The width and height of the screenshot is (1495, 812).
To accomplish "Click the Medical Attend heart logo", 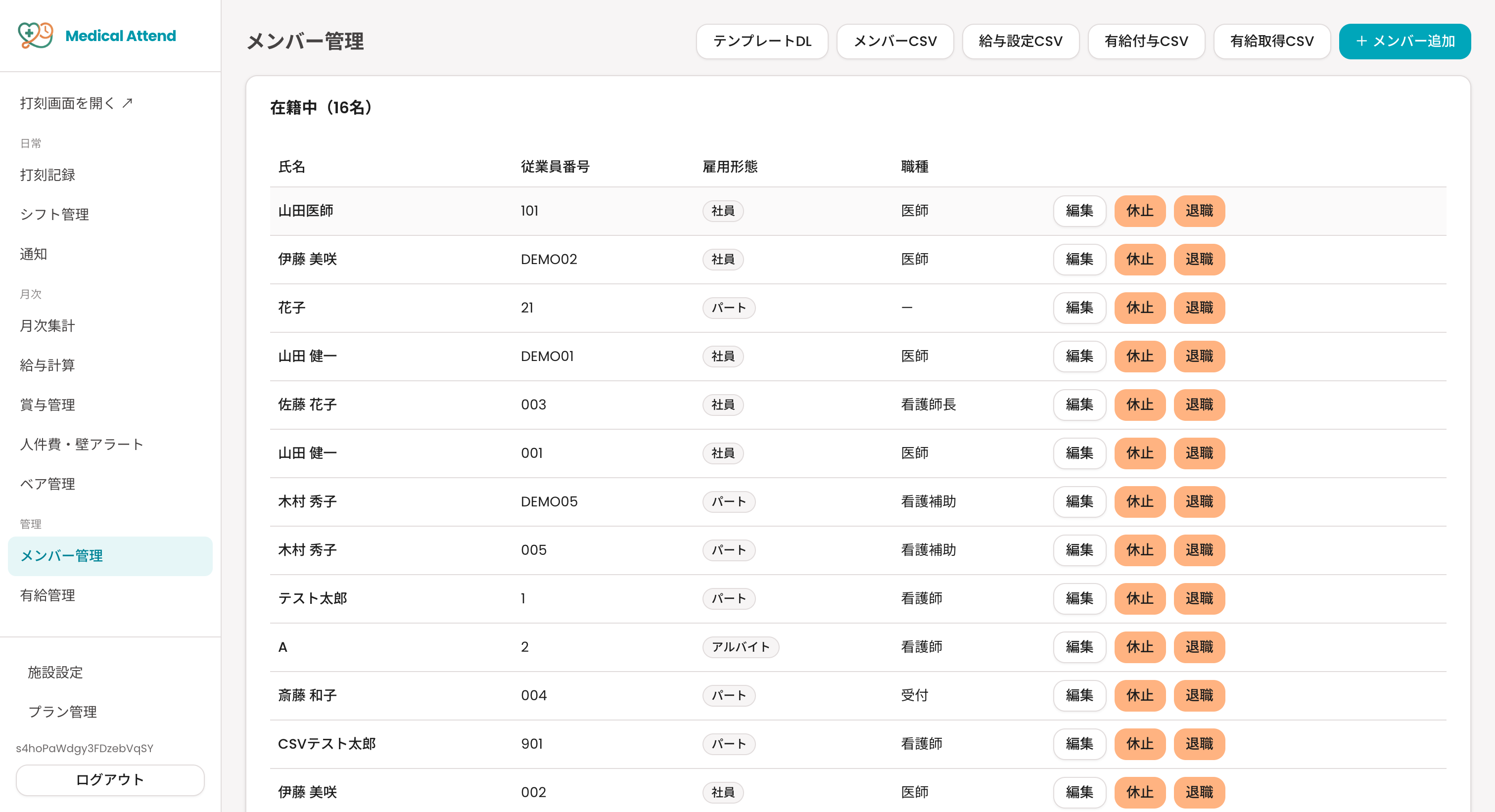I will pos(36,36).
